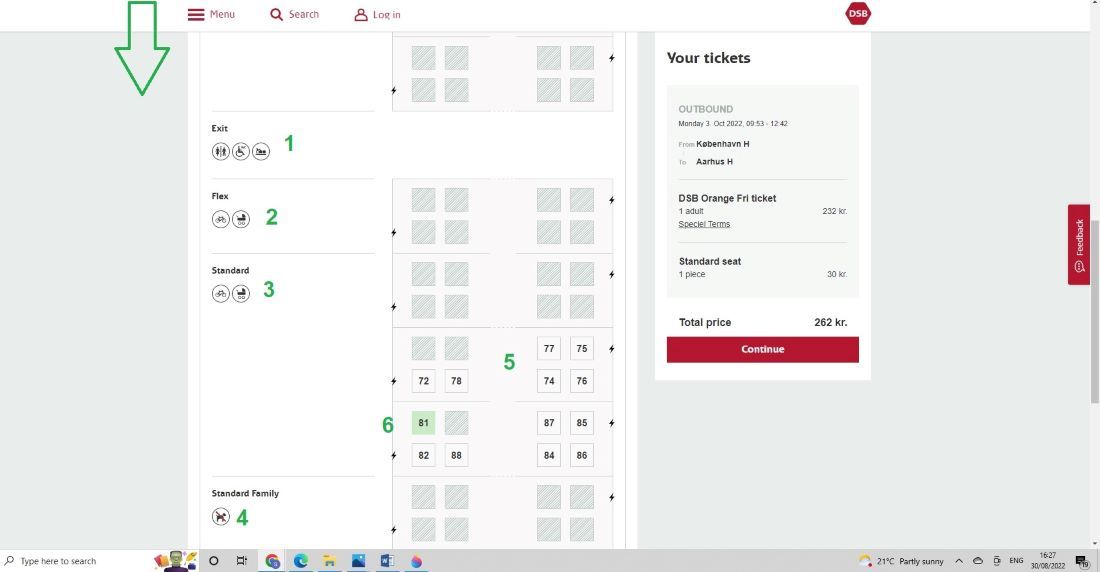Viewport: 1100px width, 572px height.
Task: Click the DSB Orange Fri ticket label
Action: [x=727, y=199]
